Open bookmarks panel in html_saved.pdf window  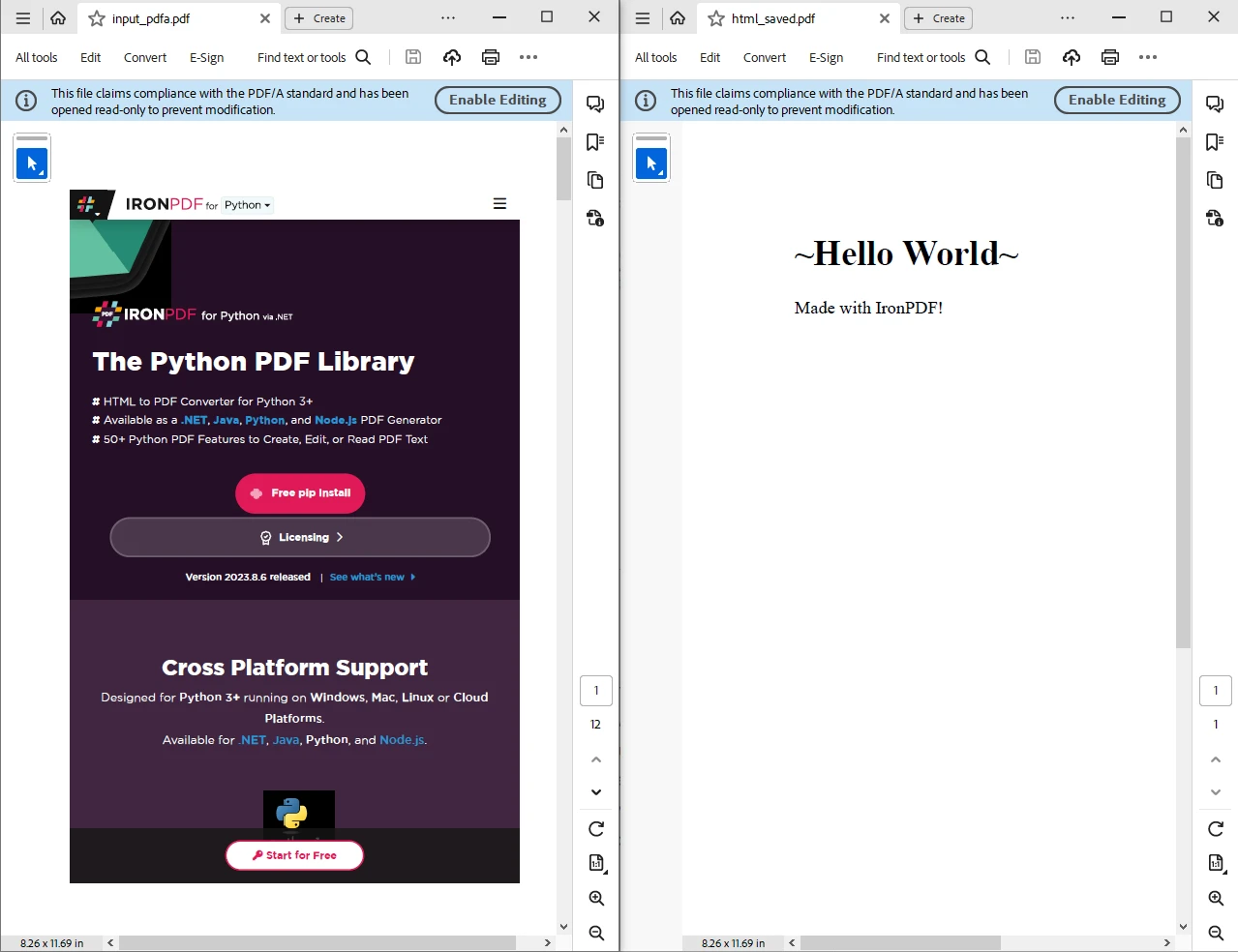(1215, 142)
